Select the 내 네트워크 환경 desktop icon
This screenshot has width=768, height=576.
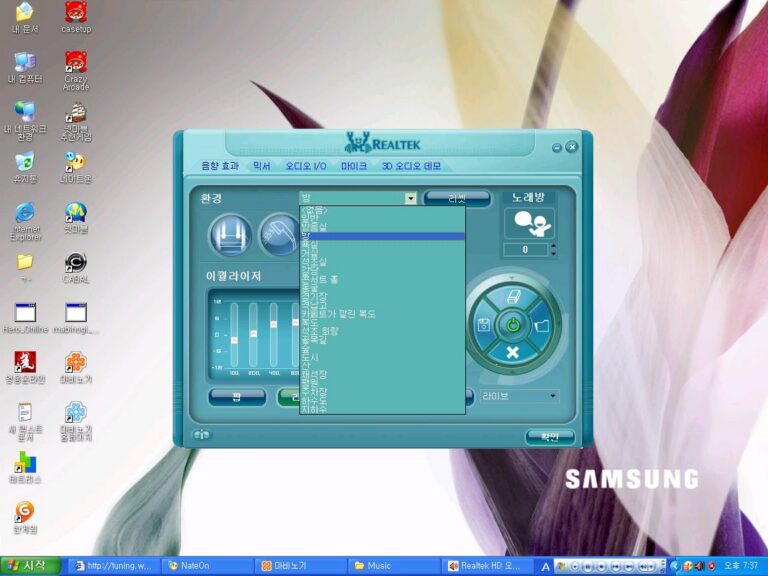tap(25, 121)
